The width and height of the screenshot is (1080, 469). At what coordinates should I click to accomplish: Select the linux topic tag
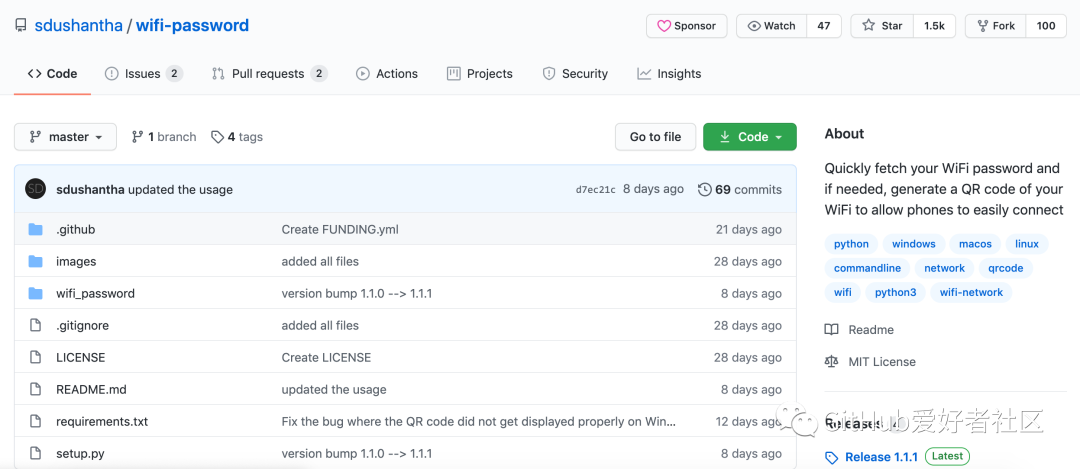click(x=1027, y=244)
